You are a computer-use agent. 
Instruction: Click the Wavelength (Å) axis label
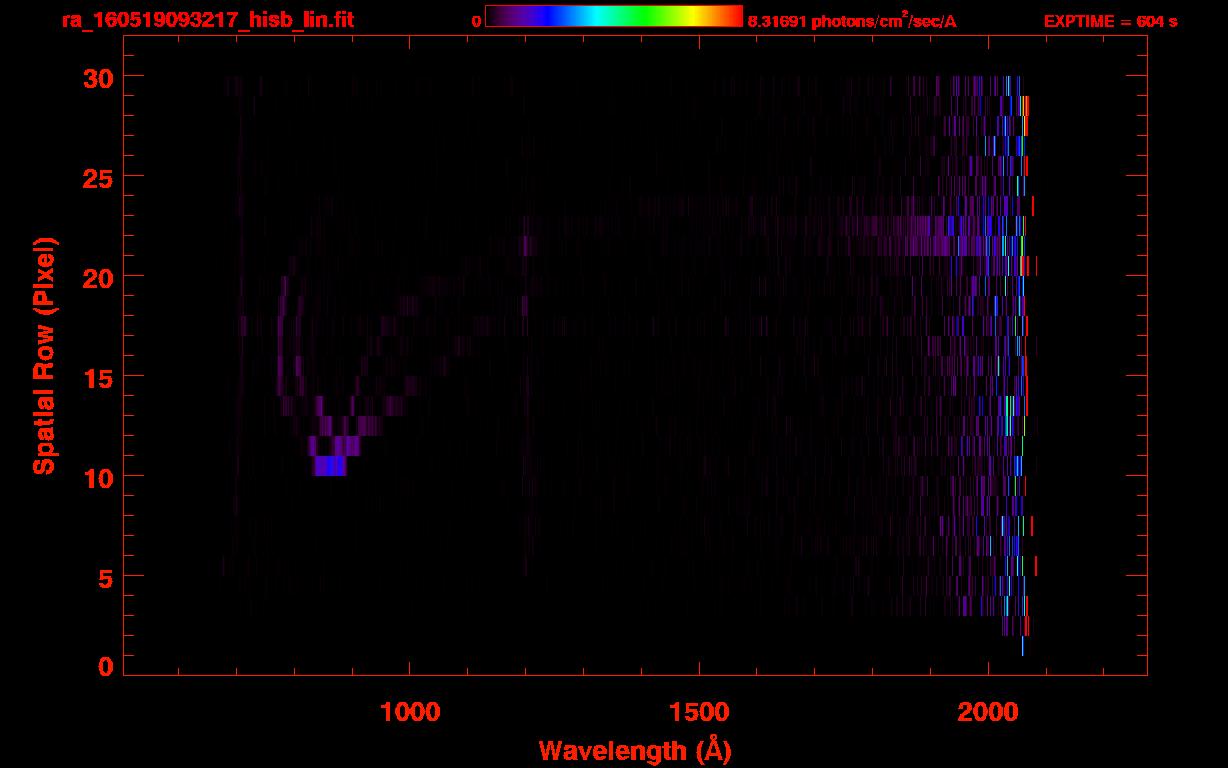pos(635,750)
